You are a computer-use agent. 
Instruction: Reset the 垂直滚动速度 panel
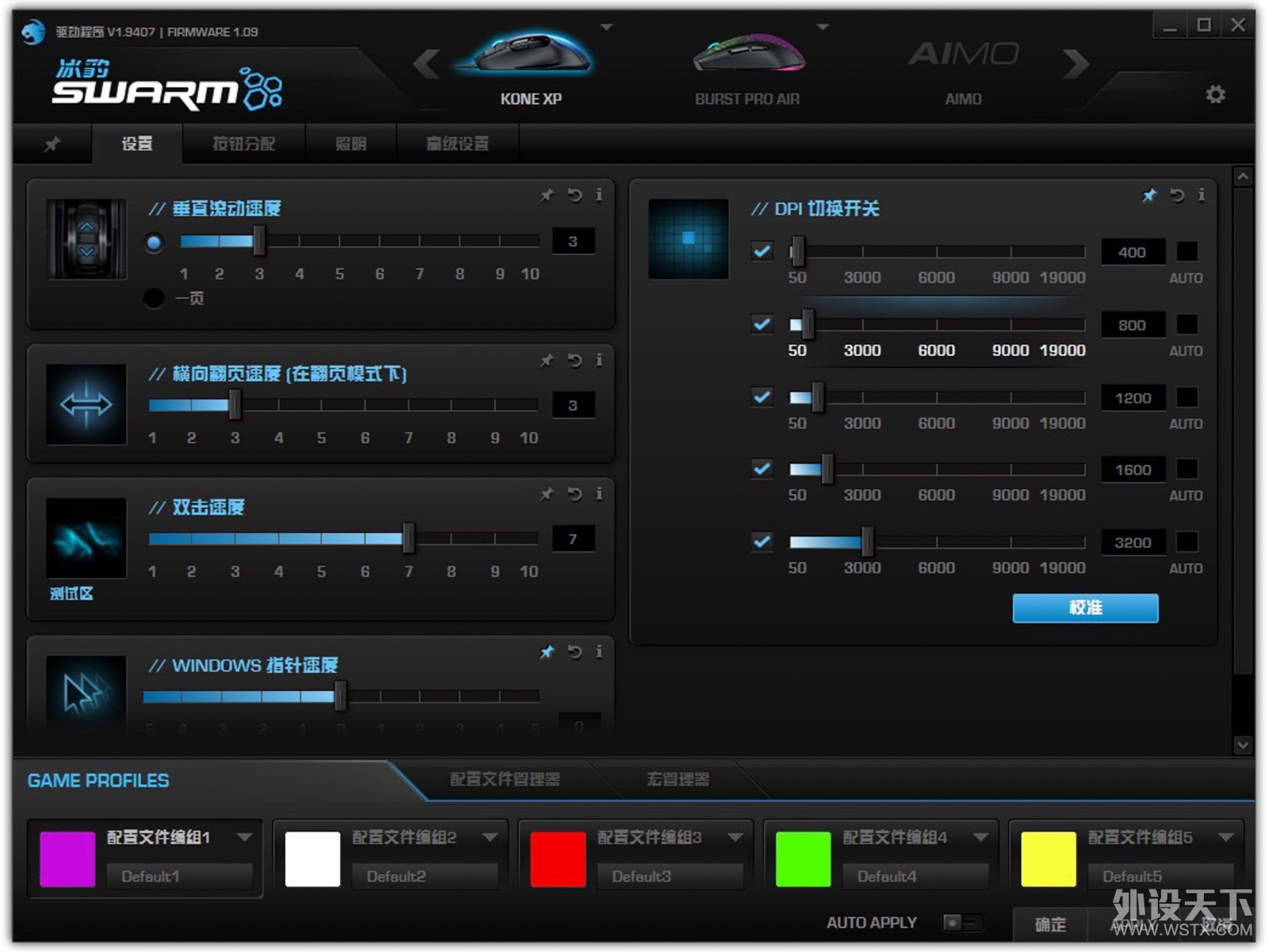[x=575, y=195]
